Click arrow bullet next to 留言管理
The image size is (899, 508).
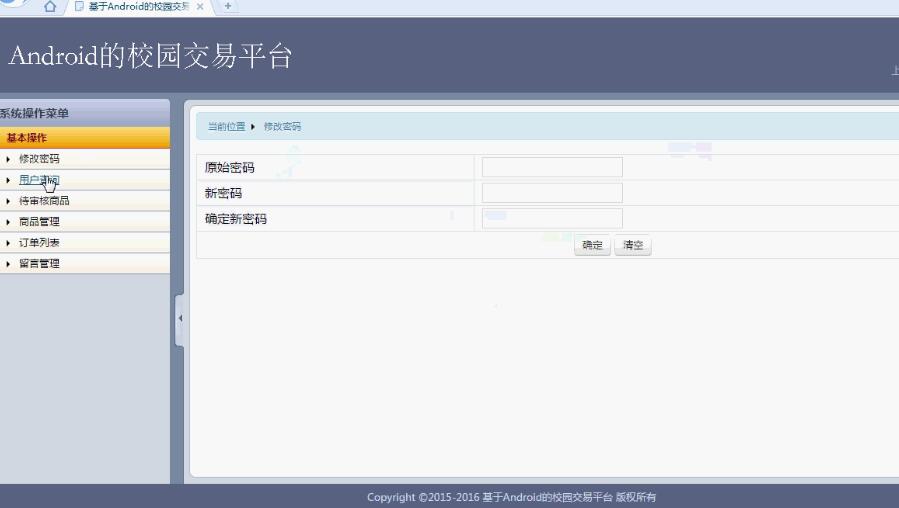click(x=8, y=264)
